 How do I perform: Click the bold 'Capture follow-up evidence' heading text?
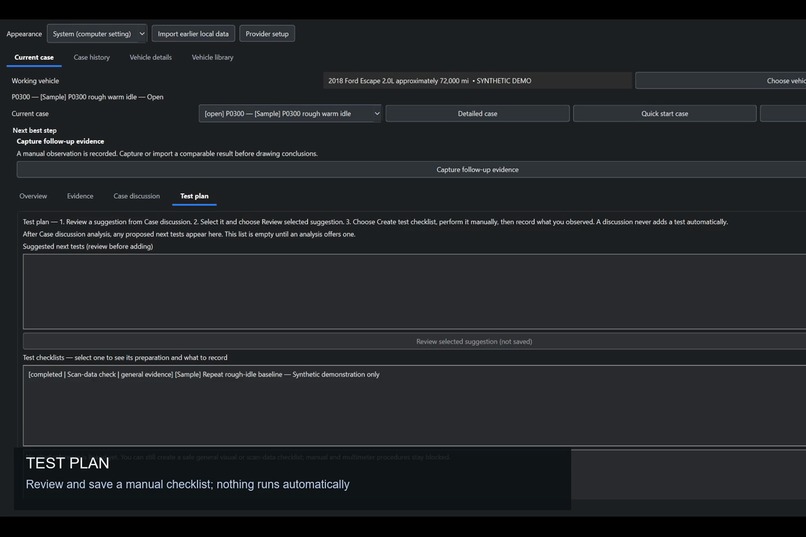[60, 141]
